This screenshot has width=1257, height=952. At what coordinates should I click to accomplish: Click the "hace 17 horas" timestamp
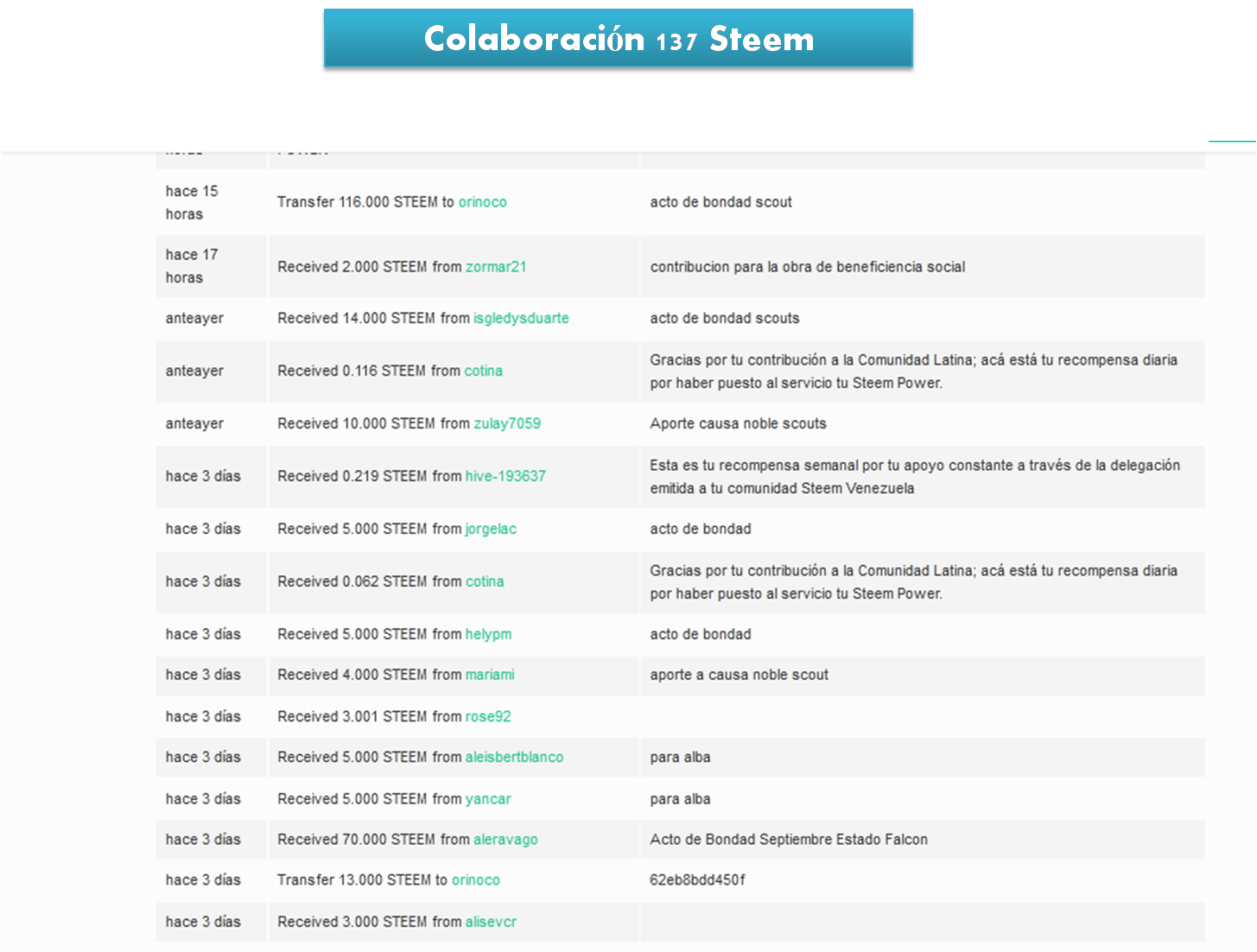pos(192,266)
